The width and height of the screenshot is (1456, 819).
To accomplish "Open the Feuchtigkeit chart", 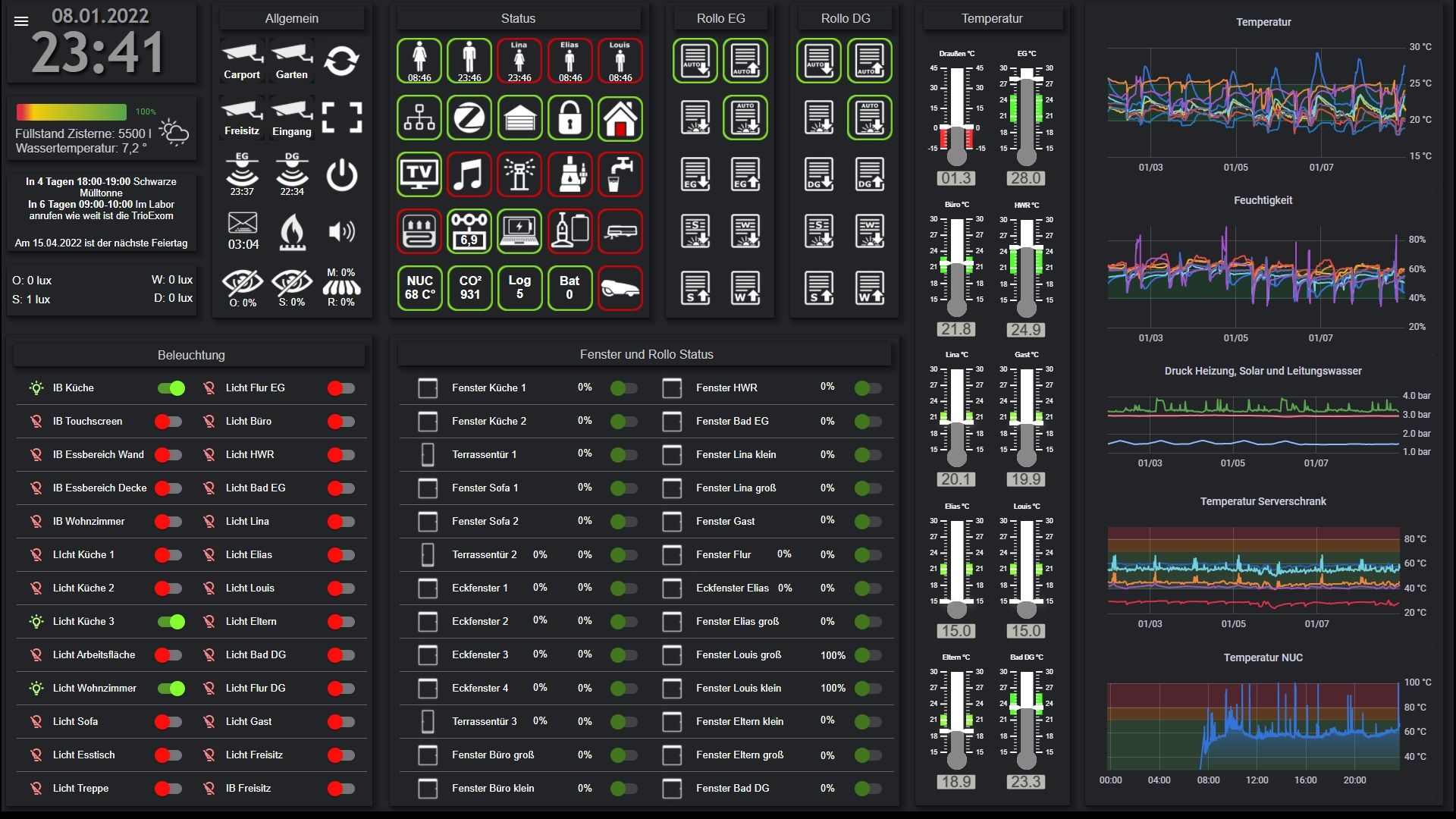I will (1263, 269).
